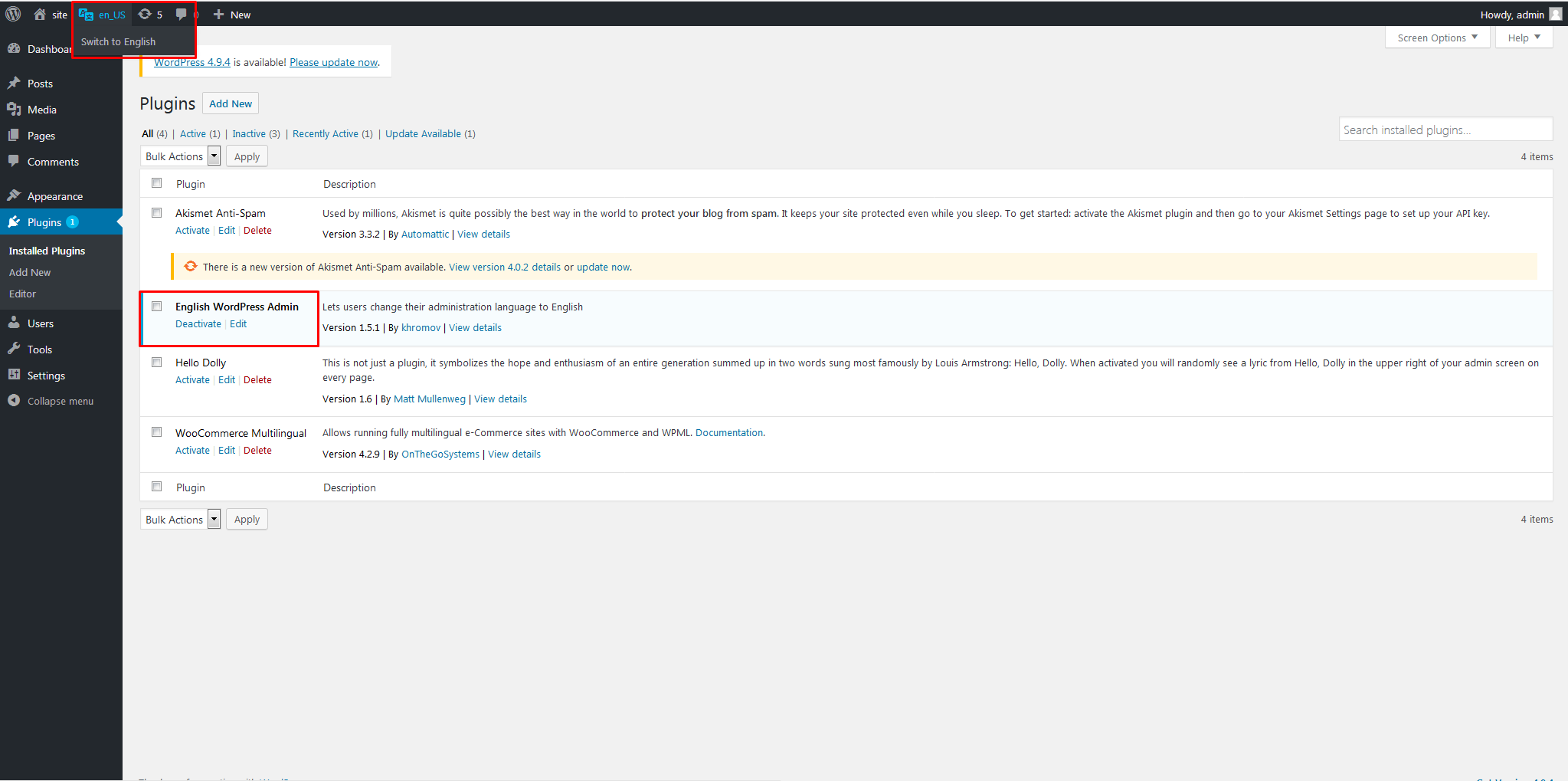This screenshot has height=781, width=1568.
Task: Choose Switch to English menu entry
Action: [x=118, y=41]
